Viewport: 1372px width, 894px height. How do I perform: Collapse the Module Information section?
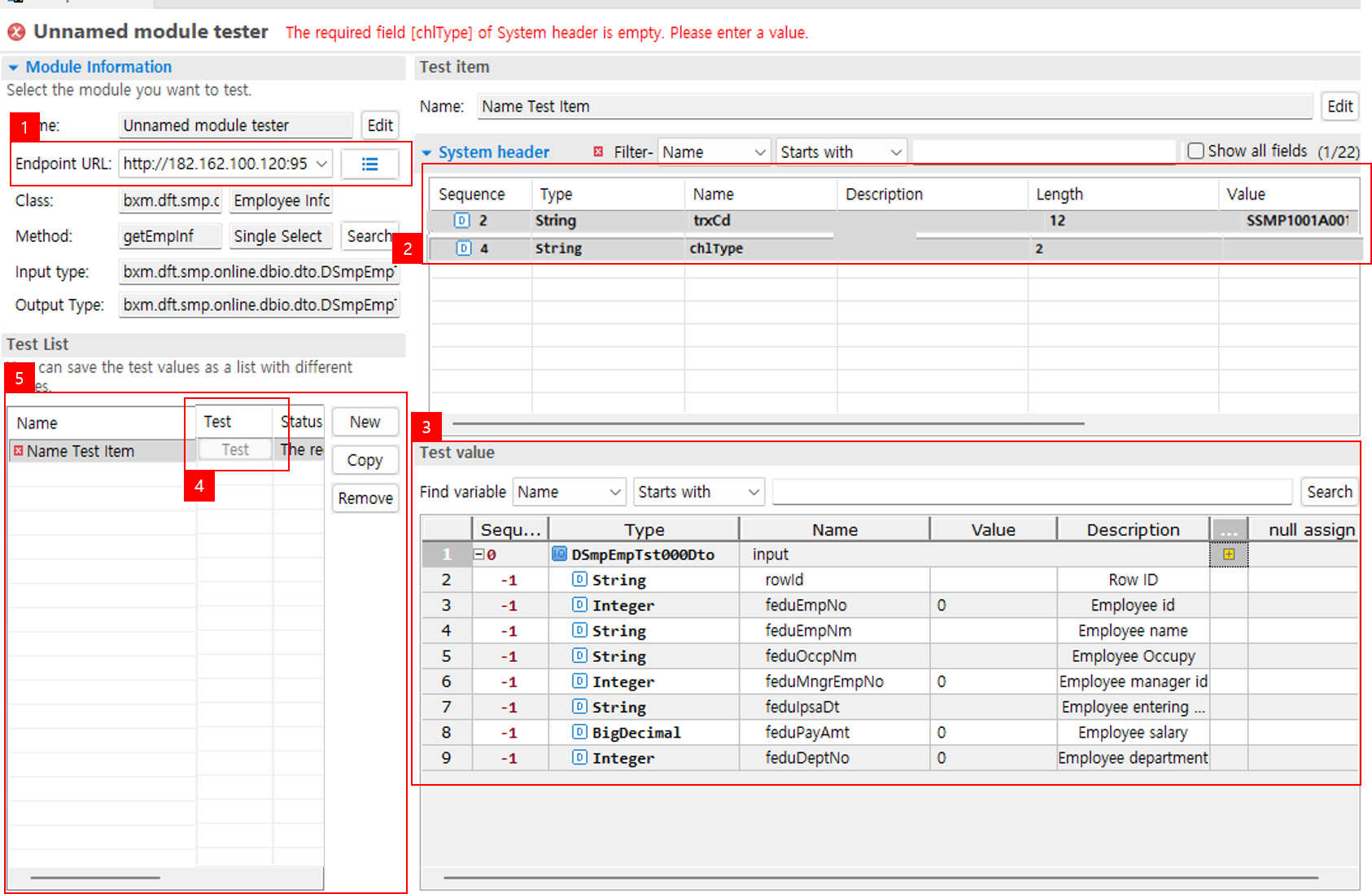pos(13,68)
